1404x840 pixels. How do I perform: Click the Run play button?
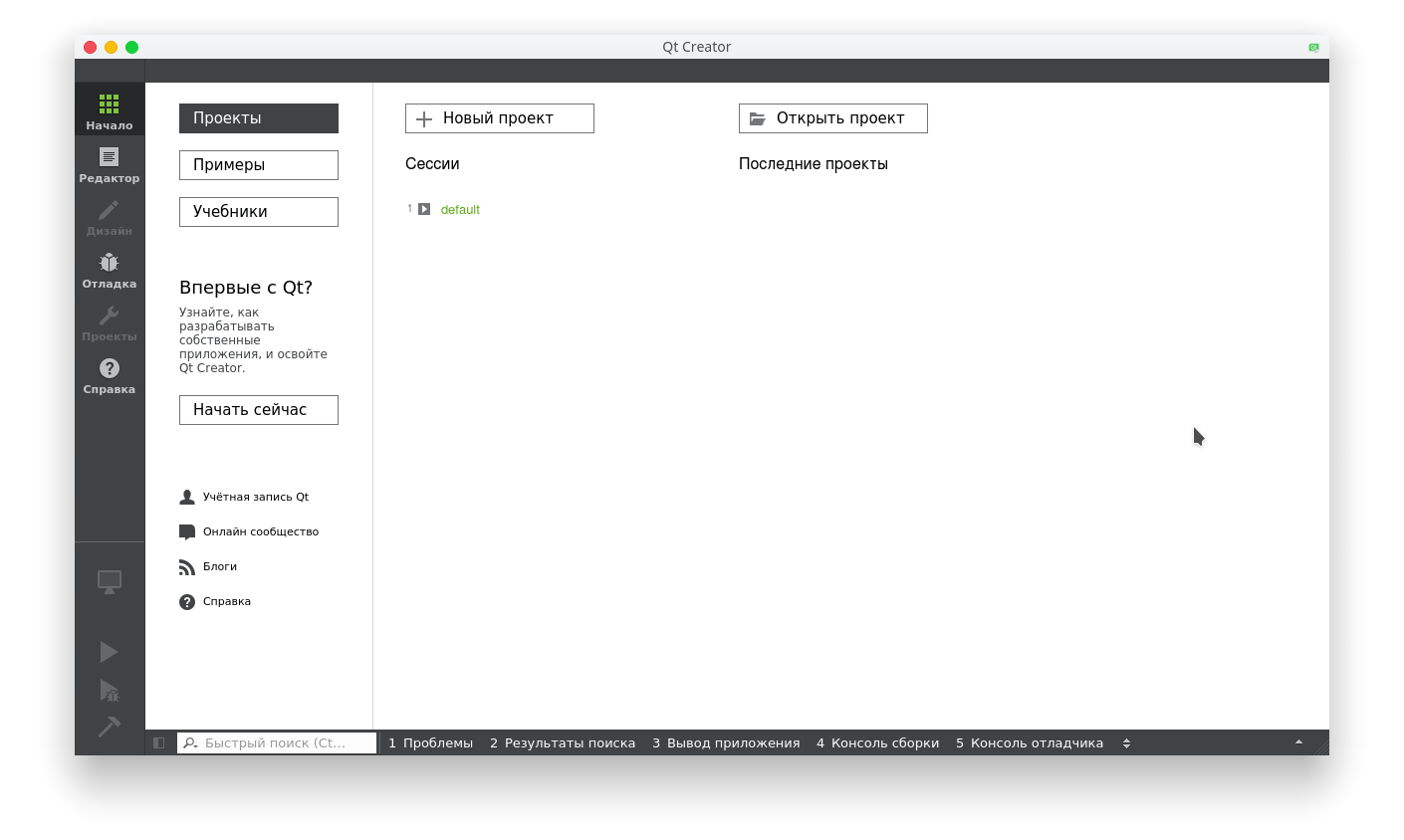[110, 652]
